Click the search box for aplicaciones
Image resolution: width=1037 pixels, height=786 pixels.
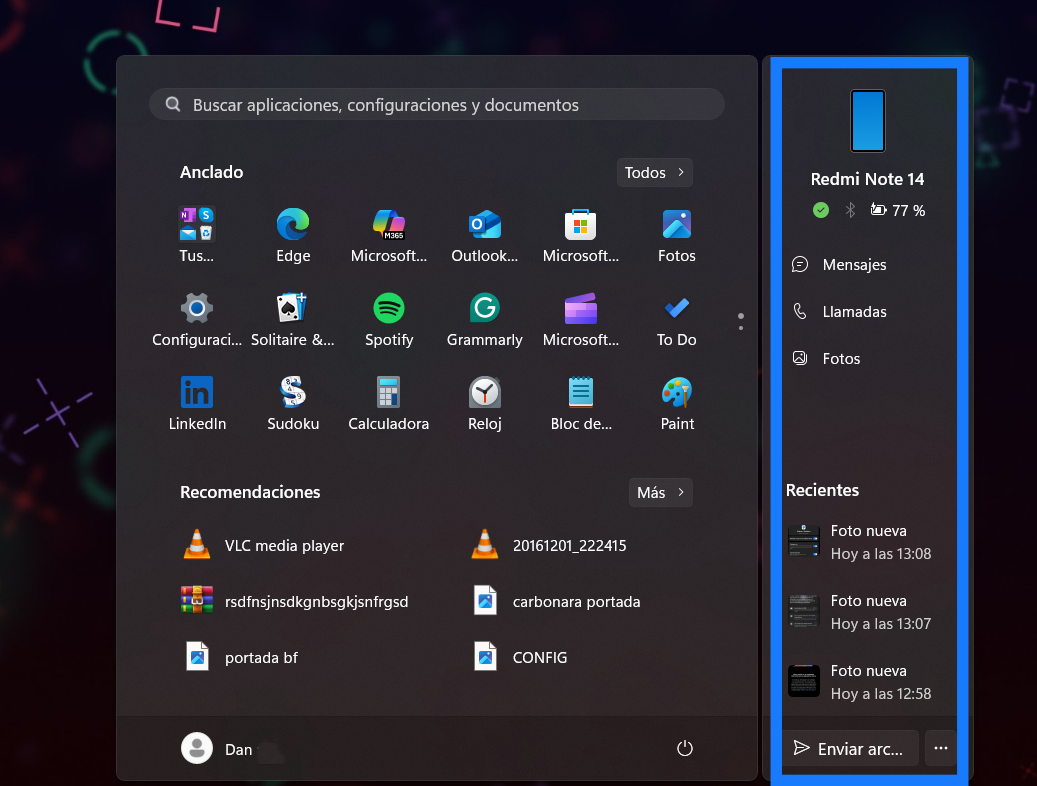(x=436, y=105)
